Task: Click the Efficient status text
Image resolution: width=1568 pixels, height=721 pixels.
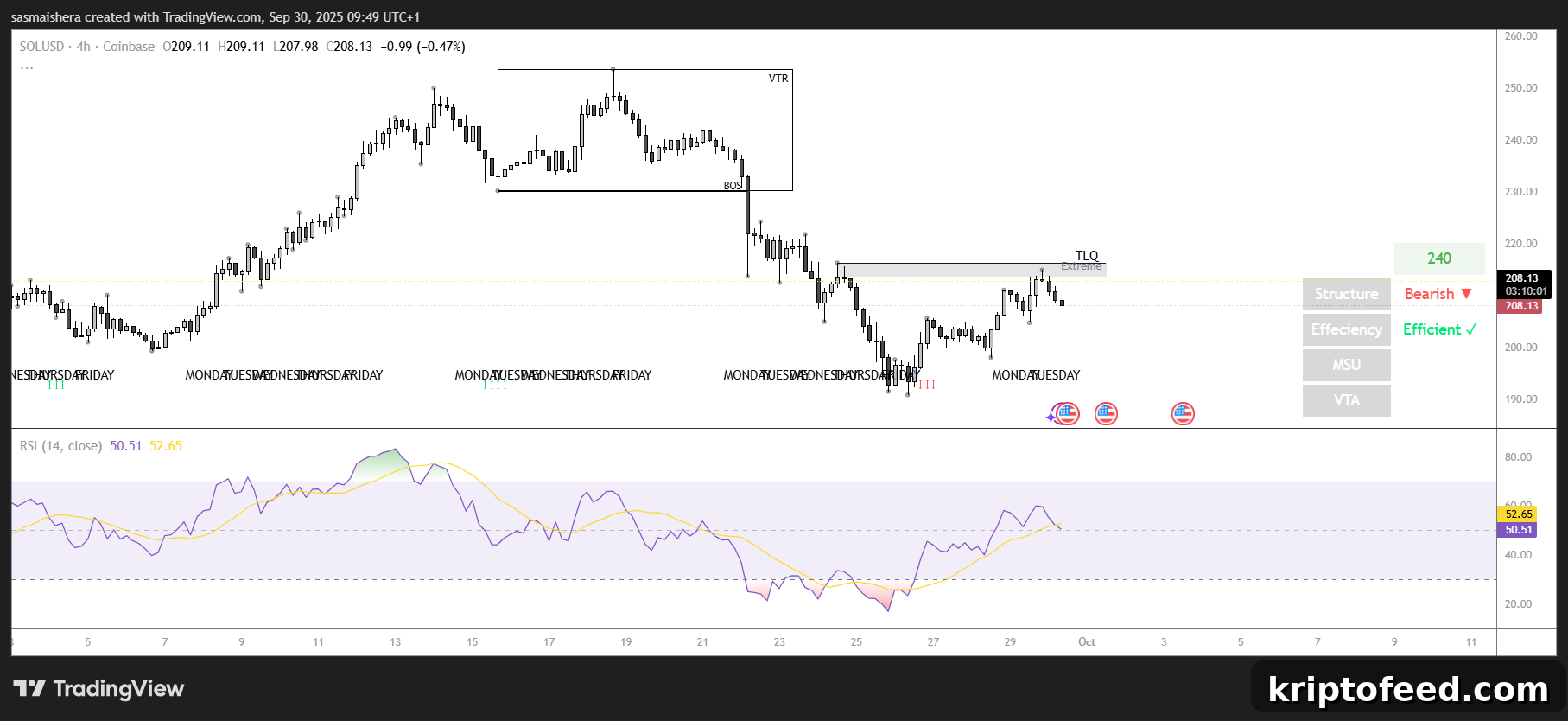Action: [1432, 329]
